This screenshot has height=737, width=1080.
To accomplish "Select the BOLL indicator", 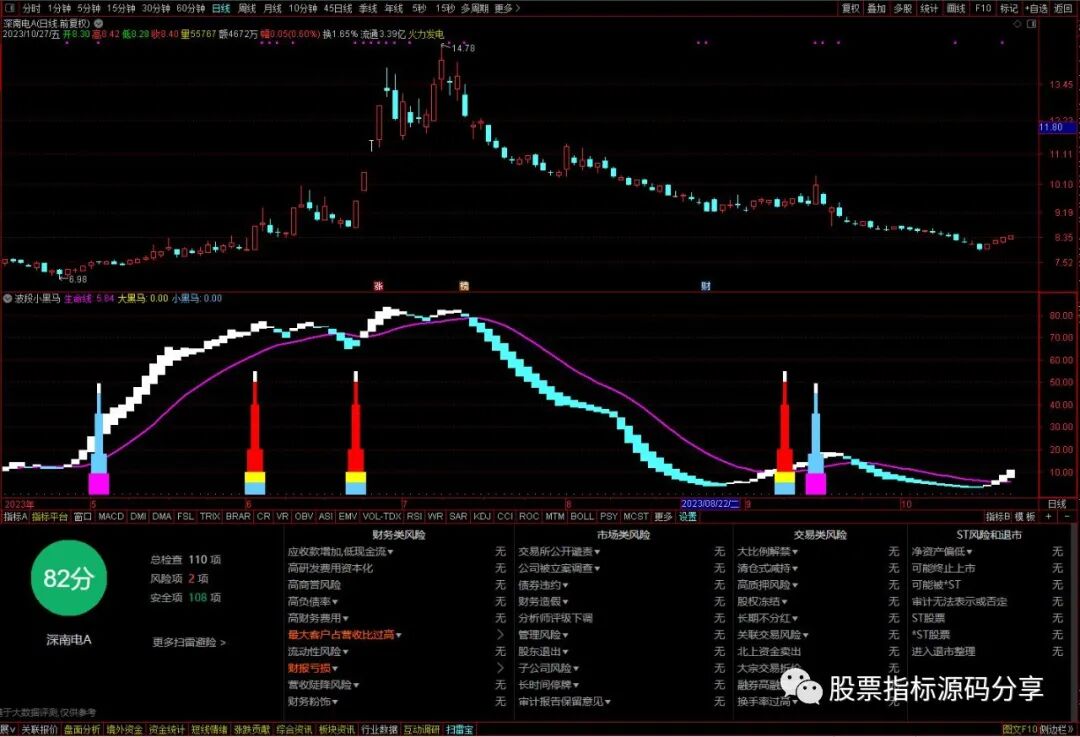I will pos(582,516).
